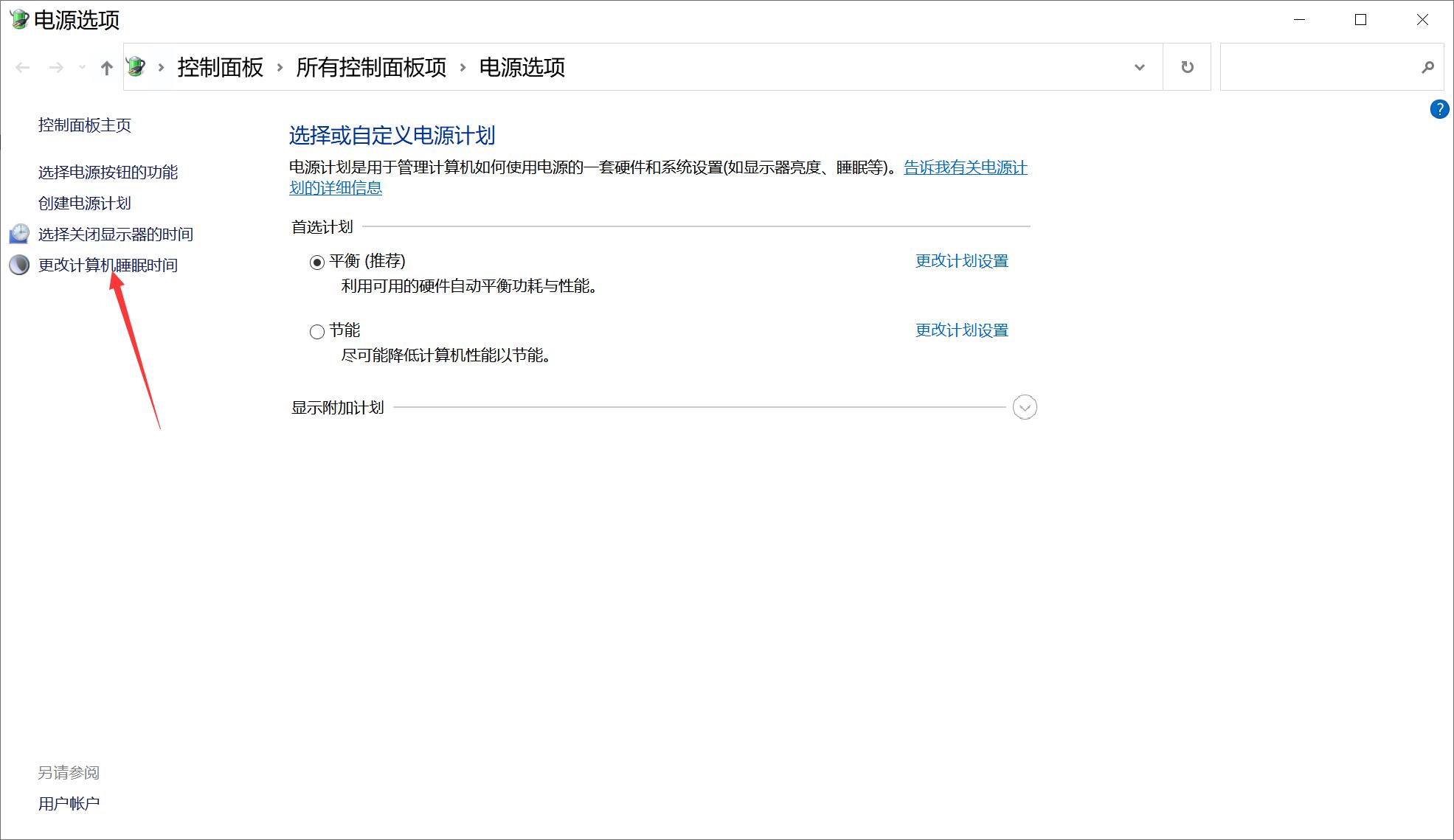Viewport: 1454px width, 840px height.
Task: Open the blue help question mark
Action: point(1439,109)
